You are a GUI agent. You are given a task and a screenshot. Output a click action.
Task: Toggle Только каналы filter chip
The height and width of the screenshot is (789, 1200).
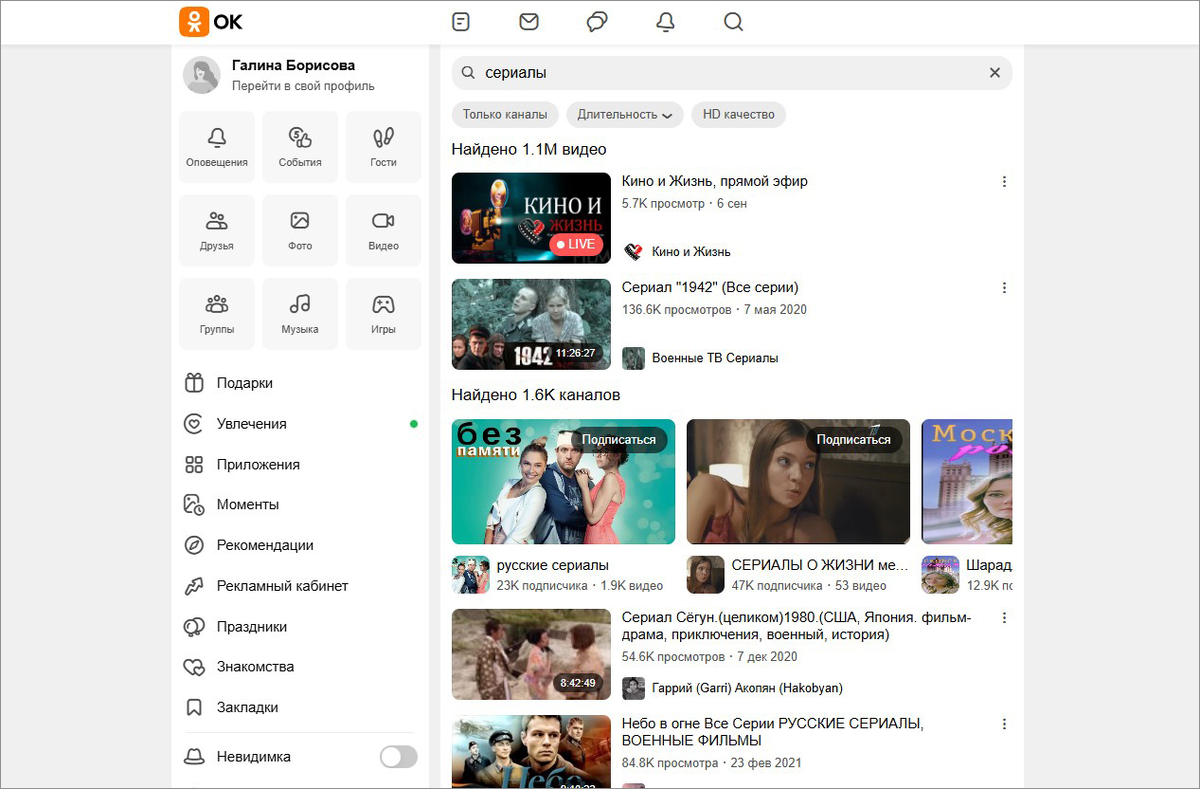tap(505, 114)
